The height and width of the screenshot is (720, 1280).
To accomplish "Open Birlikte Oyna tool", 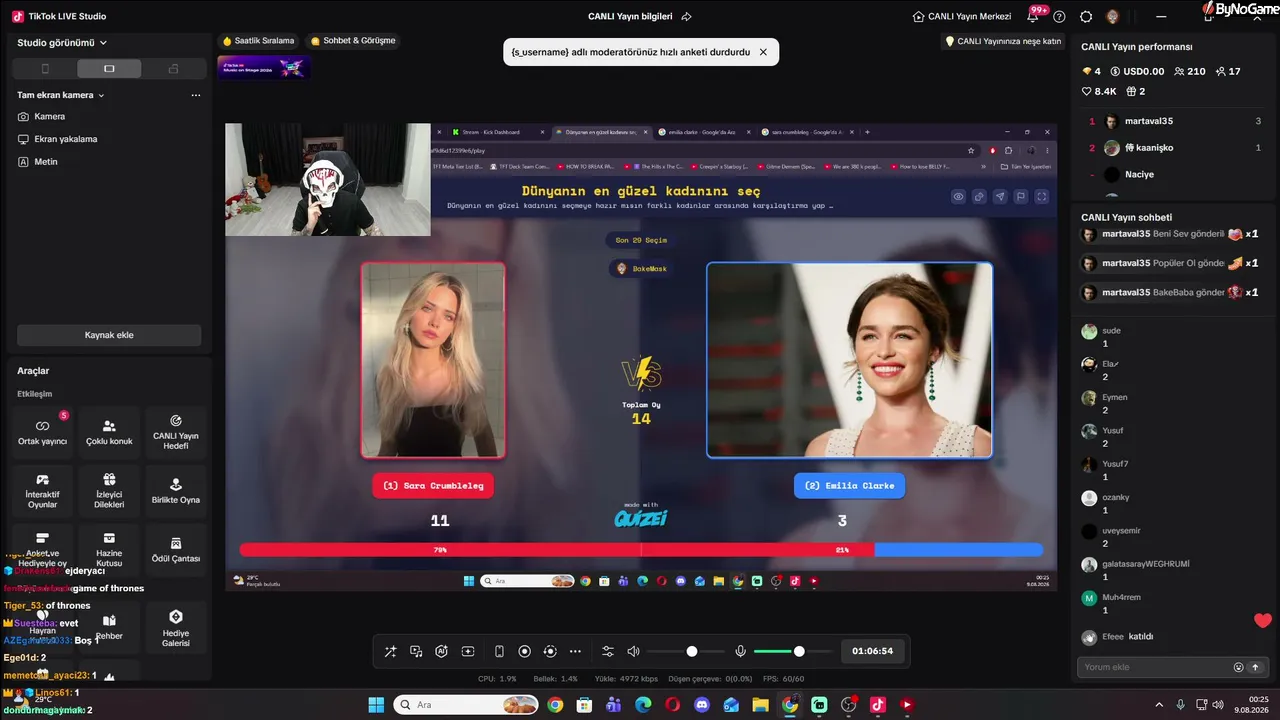I will coord(176,491).
